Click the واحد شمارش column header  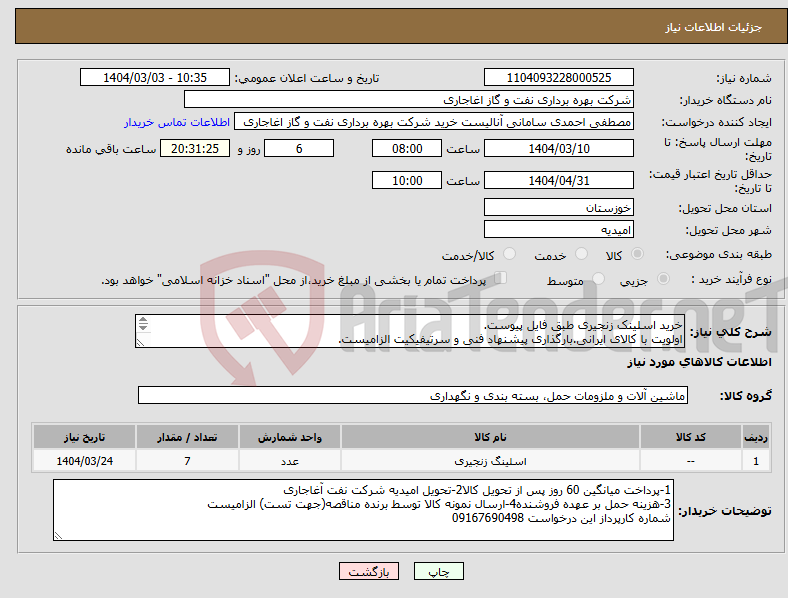tap(290, 437)
